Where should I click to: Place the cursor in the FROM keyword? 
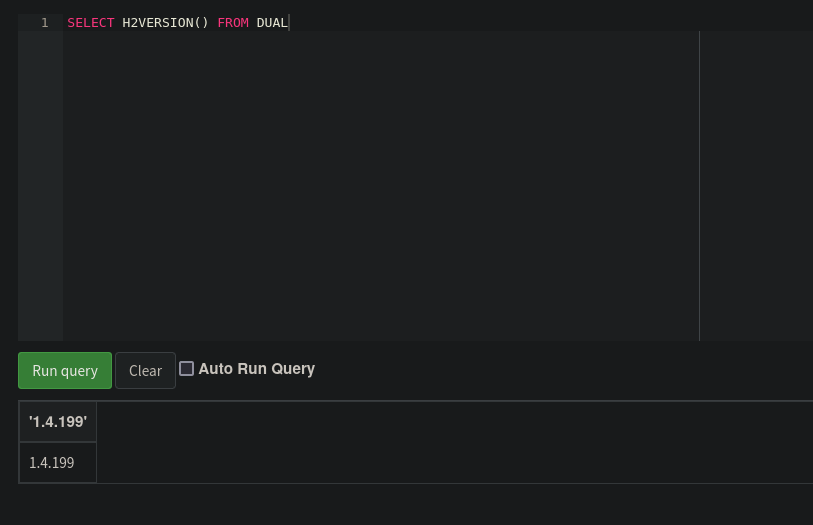point(233,23)
